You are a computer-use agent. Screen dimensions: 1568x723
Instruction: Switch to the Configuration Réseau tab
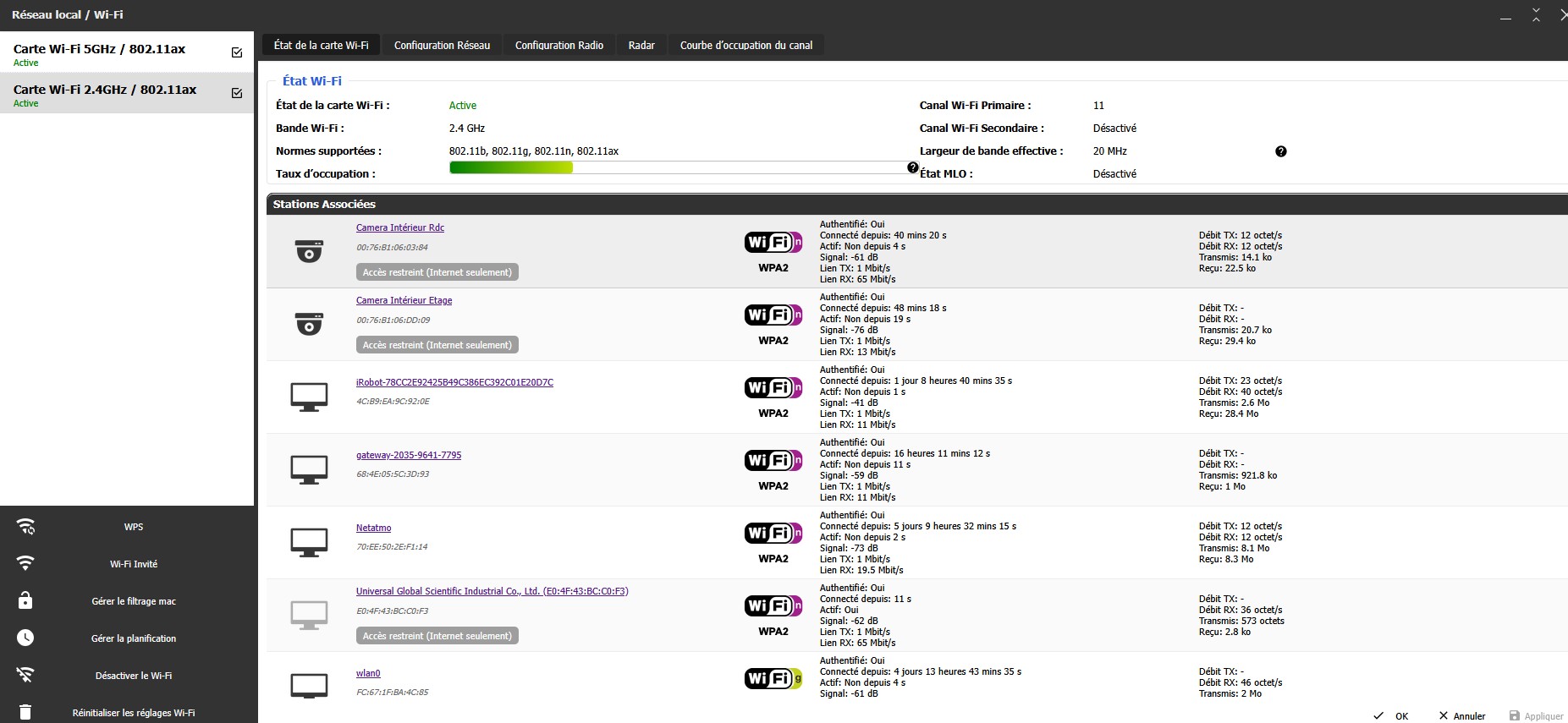[x=442, y=46]
